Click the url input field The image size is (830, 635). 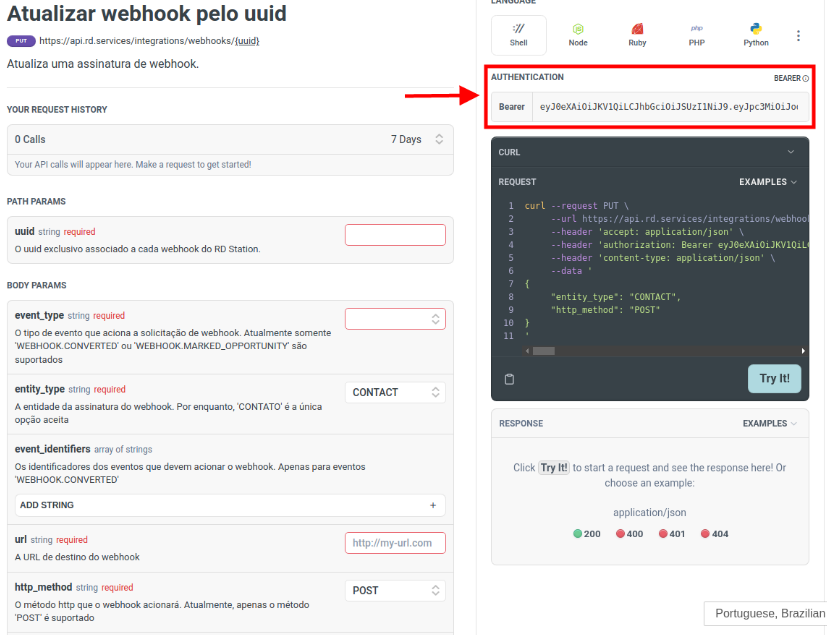point(395,543)
